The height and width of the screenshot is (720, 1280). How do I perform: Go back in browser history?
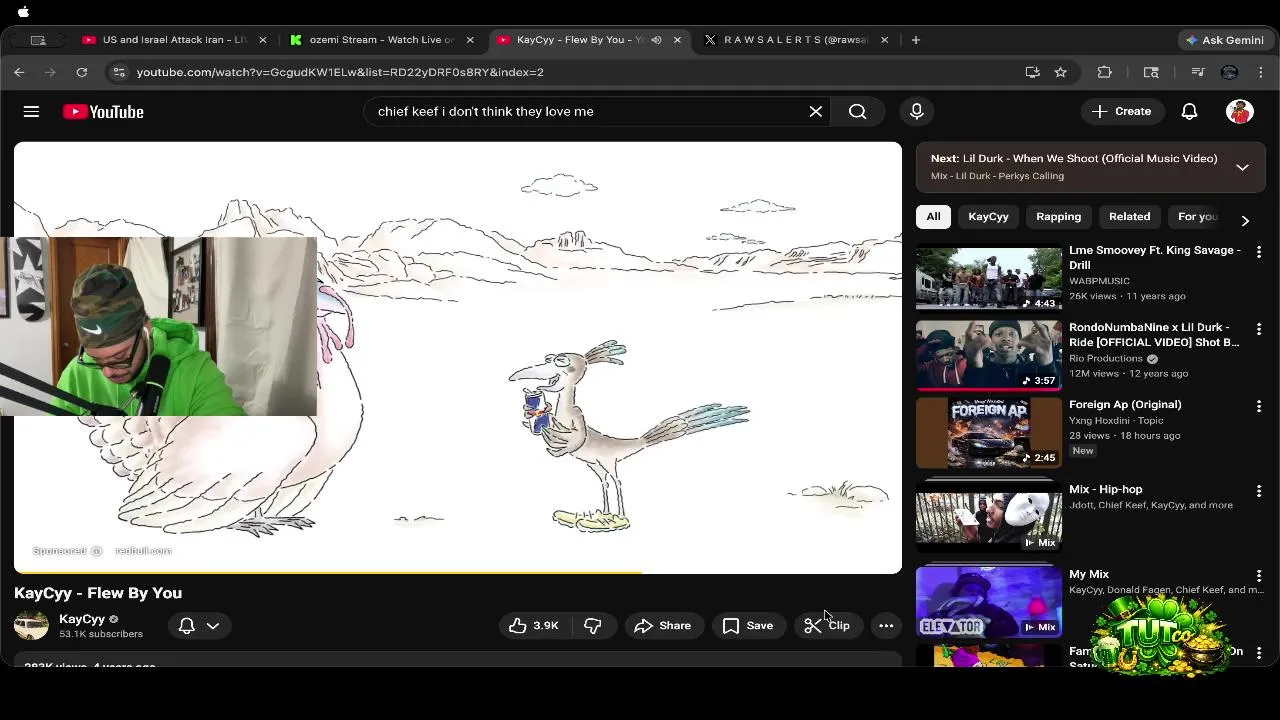click(19, 72)
